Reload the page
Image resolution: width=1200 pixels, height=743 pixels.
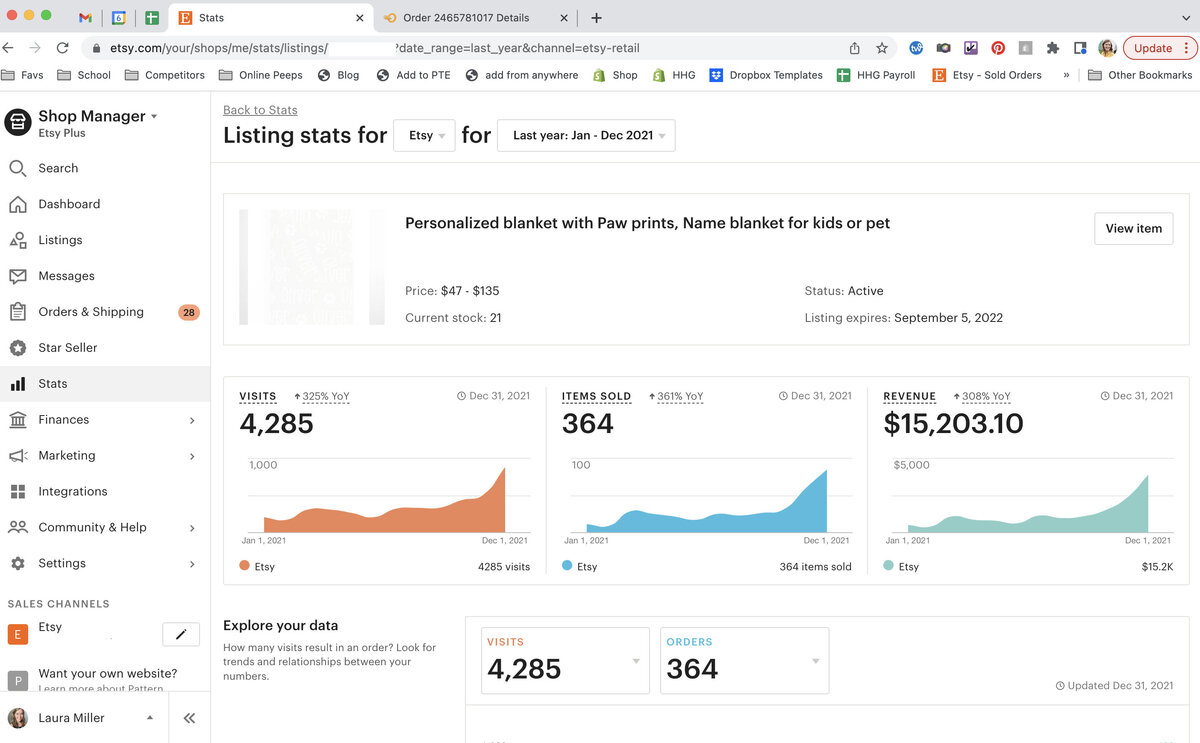pyautogui.click(x=63, y=47)
